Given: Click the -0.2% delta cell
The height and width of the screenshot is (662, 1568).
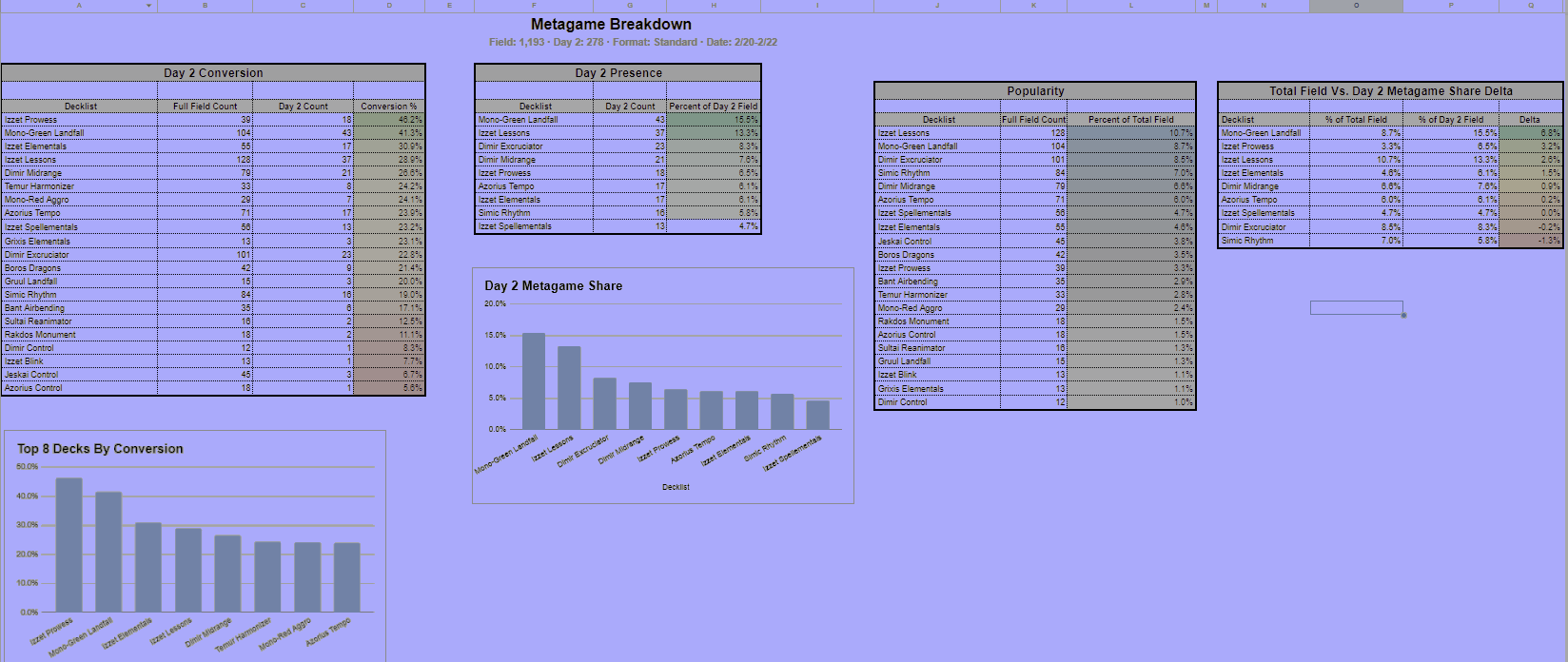Looking at the screenshot, I should [x=1530, y=227].
